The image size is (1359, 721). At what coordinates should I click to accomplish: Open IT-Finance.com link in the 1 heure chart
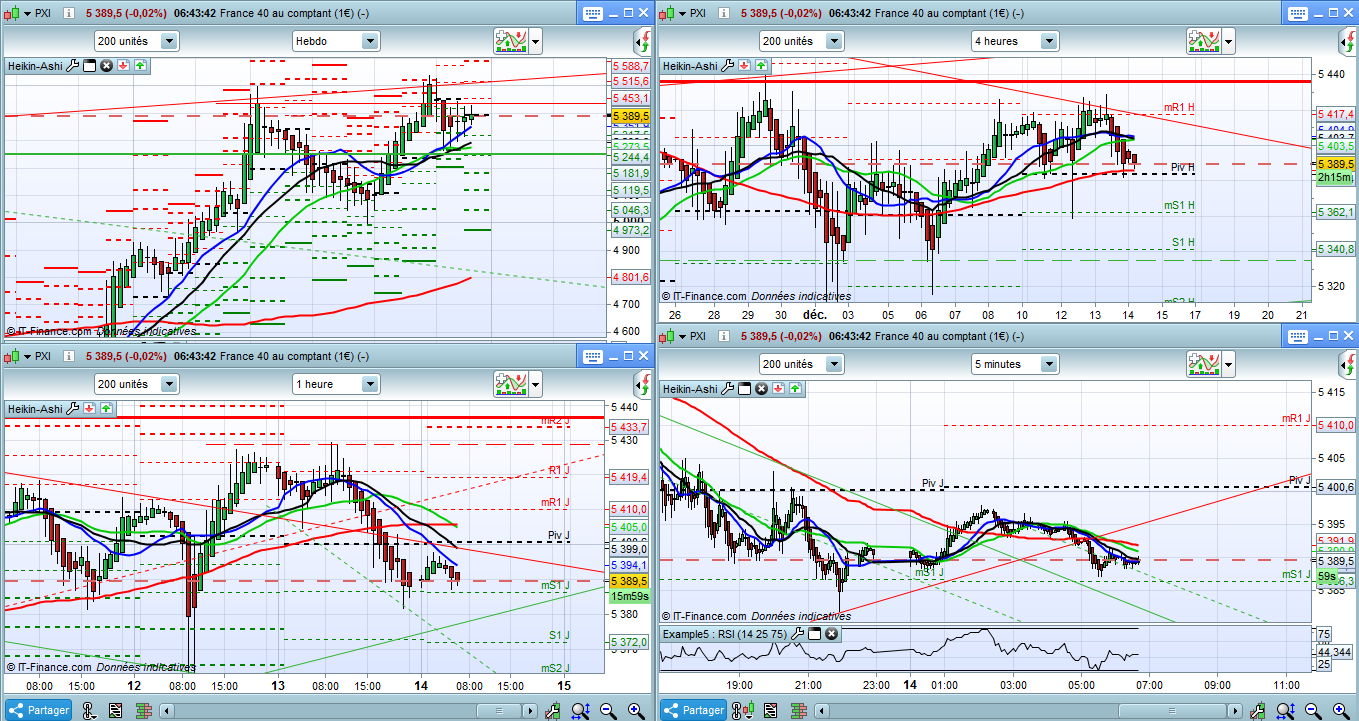pyautogui.click(x=55, y=666)
